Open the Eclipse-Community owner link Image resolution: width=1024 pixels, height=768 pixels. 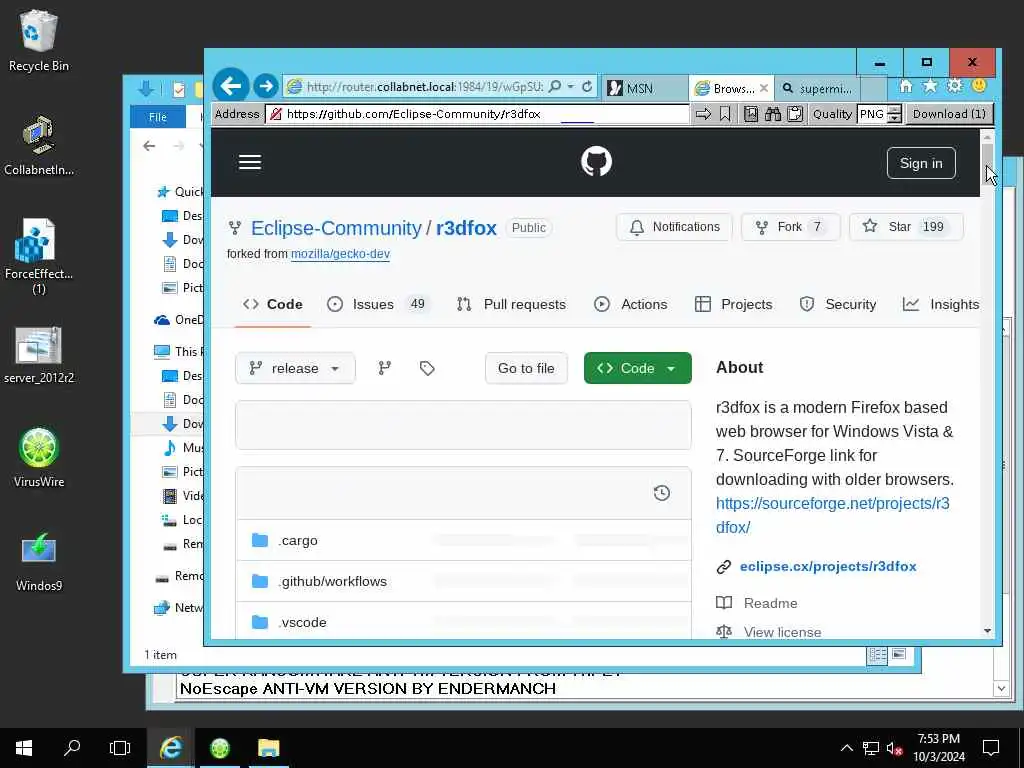(336, 228)
